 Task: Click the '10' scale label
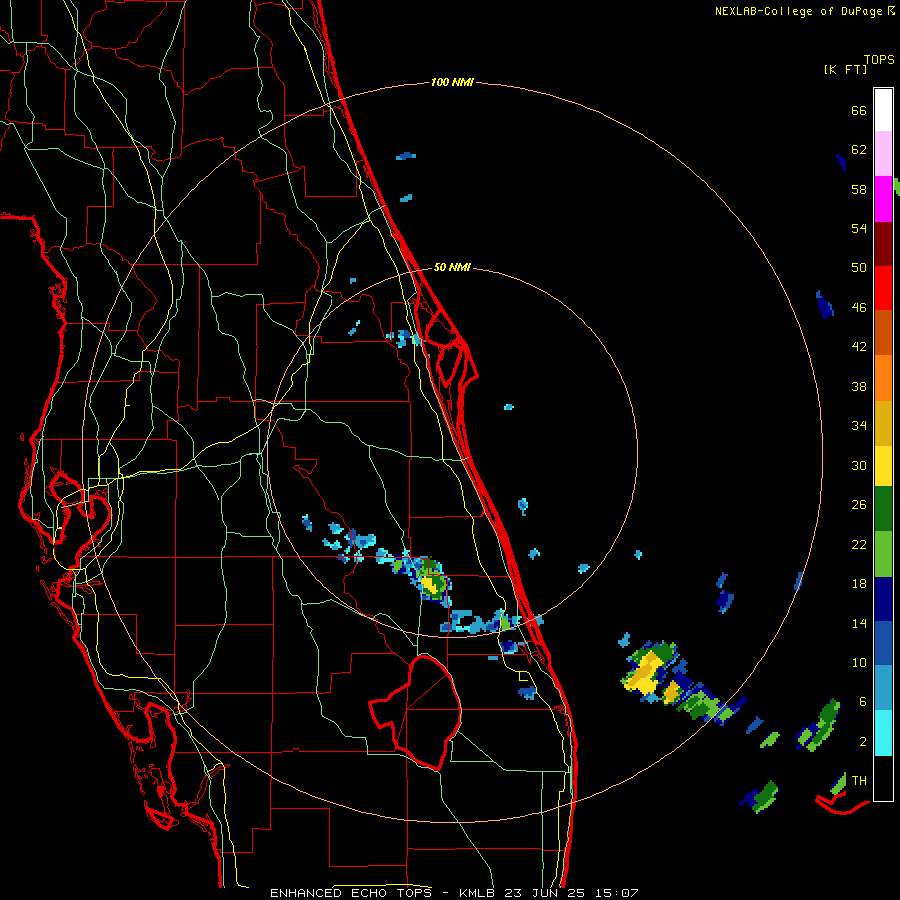(859, 663)
